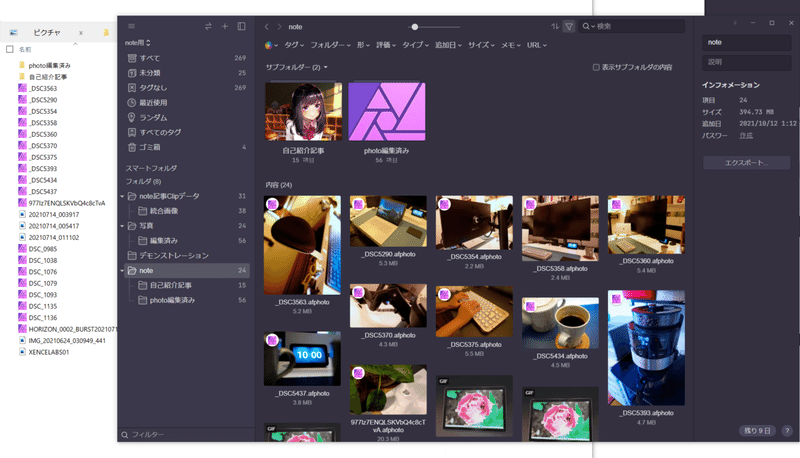Select _DSC5375 file in Explorer
Screen dimensions: 800x458
pos(43,157)
